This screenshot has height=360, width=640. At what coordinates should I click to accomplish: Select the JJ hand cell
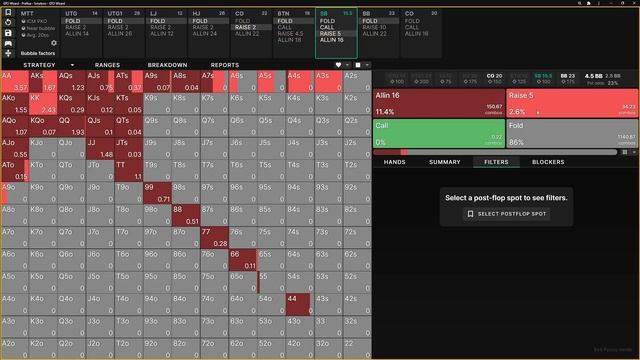[100, 149]
